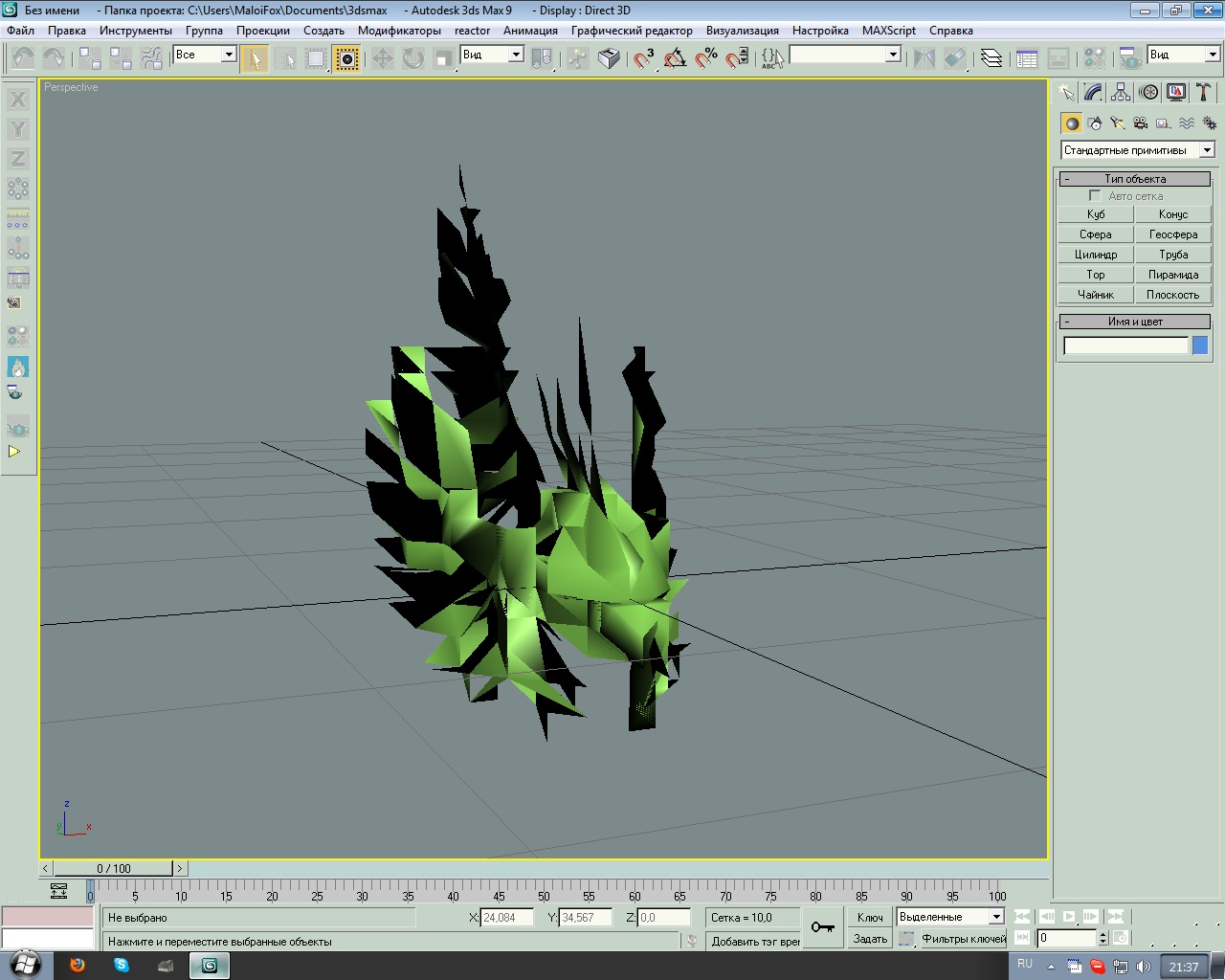Open the 'Анимация' menu
This screenshot has height=980, width=1225.
point(530,31)
